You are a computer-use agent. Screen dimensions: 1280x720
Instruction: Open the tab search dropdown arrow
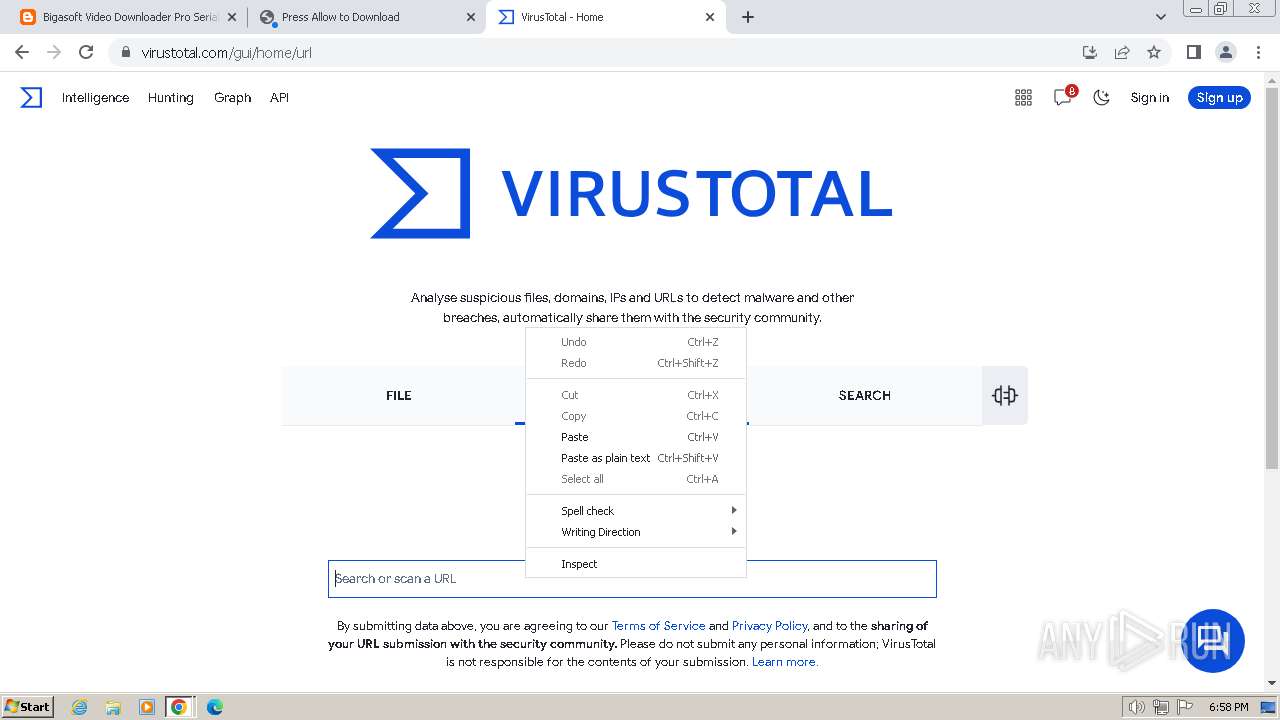1161,17
